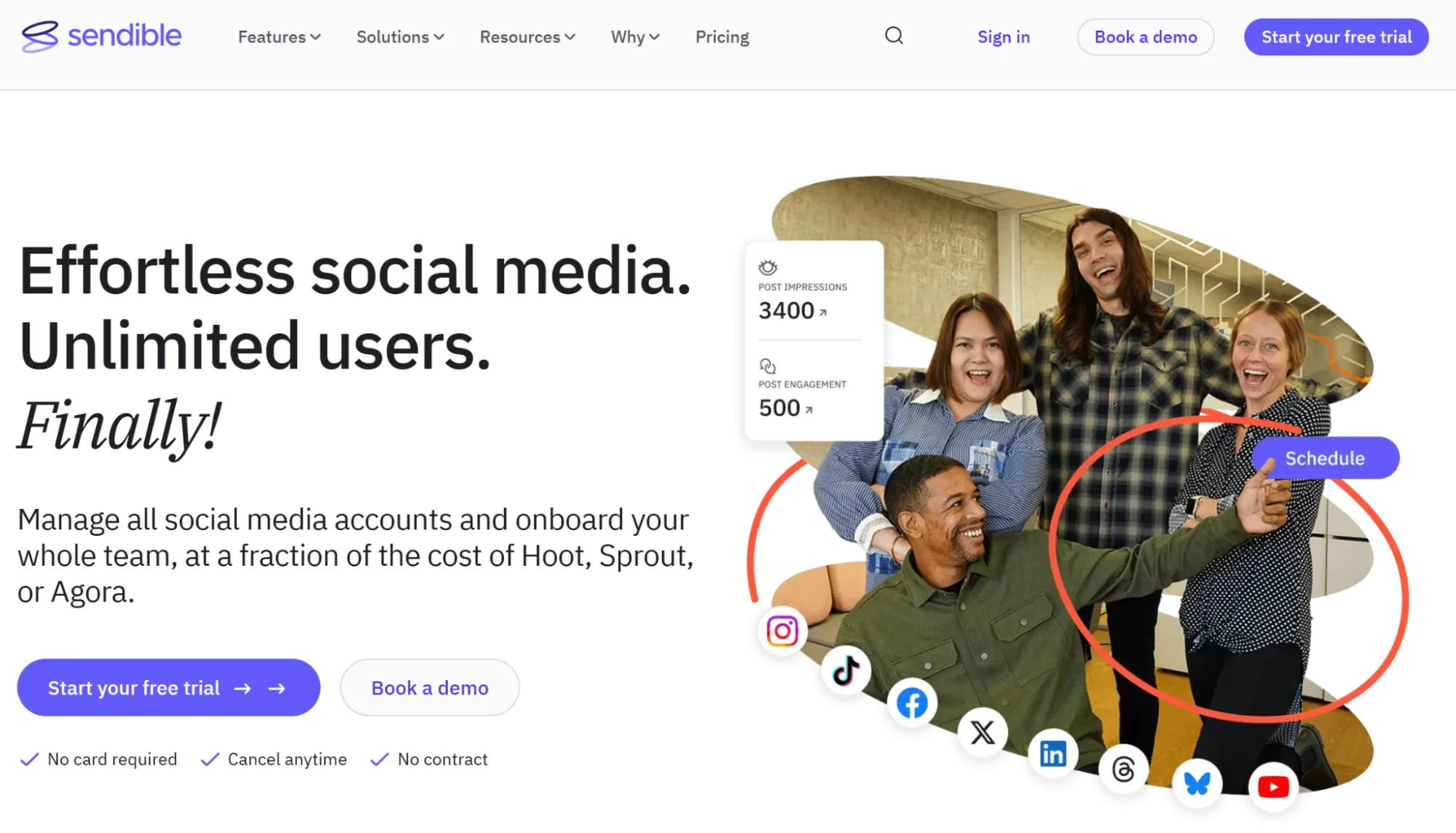The image size is (1456, 833).
Task: Click the Post Impressions eye icon
Action: point(768,267)
